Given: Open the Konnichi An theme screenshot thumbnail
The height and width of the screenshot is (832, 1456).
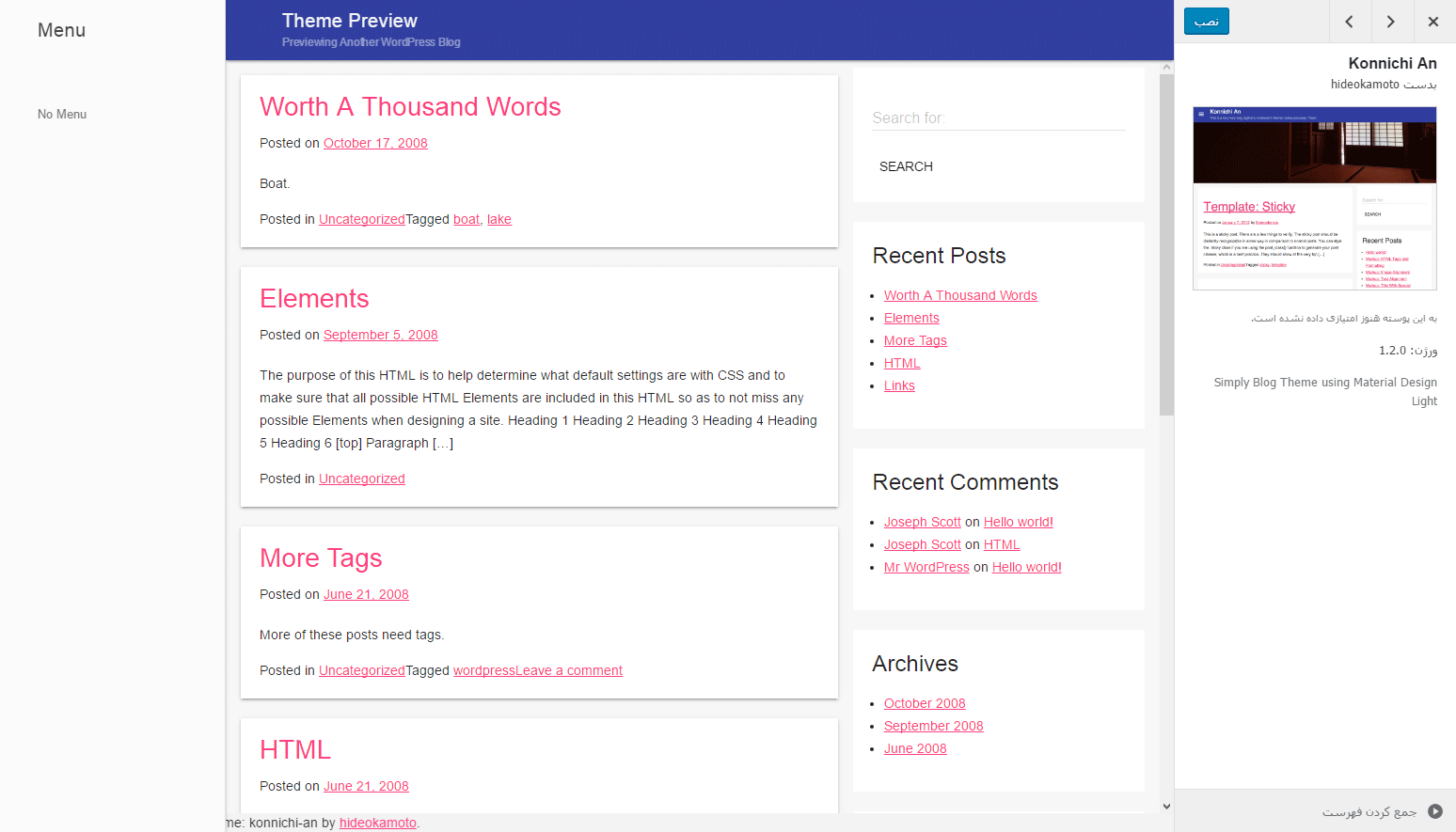Looking at the screenshot, I should (1315, 198).
